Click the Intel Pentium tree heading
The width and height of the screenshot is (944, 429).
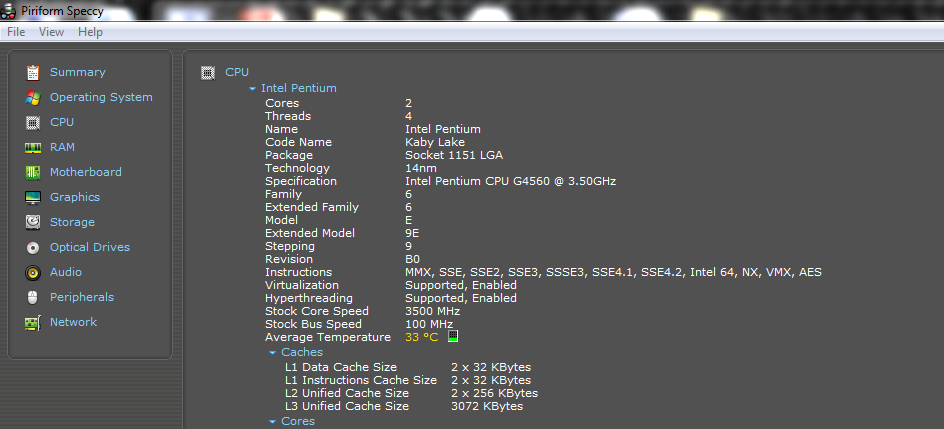click(x=299, y=88)
